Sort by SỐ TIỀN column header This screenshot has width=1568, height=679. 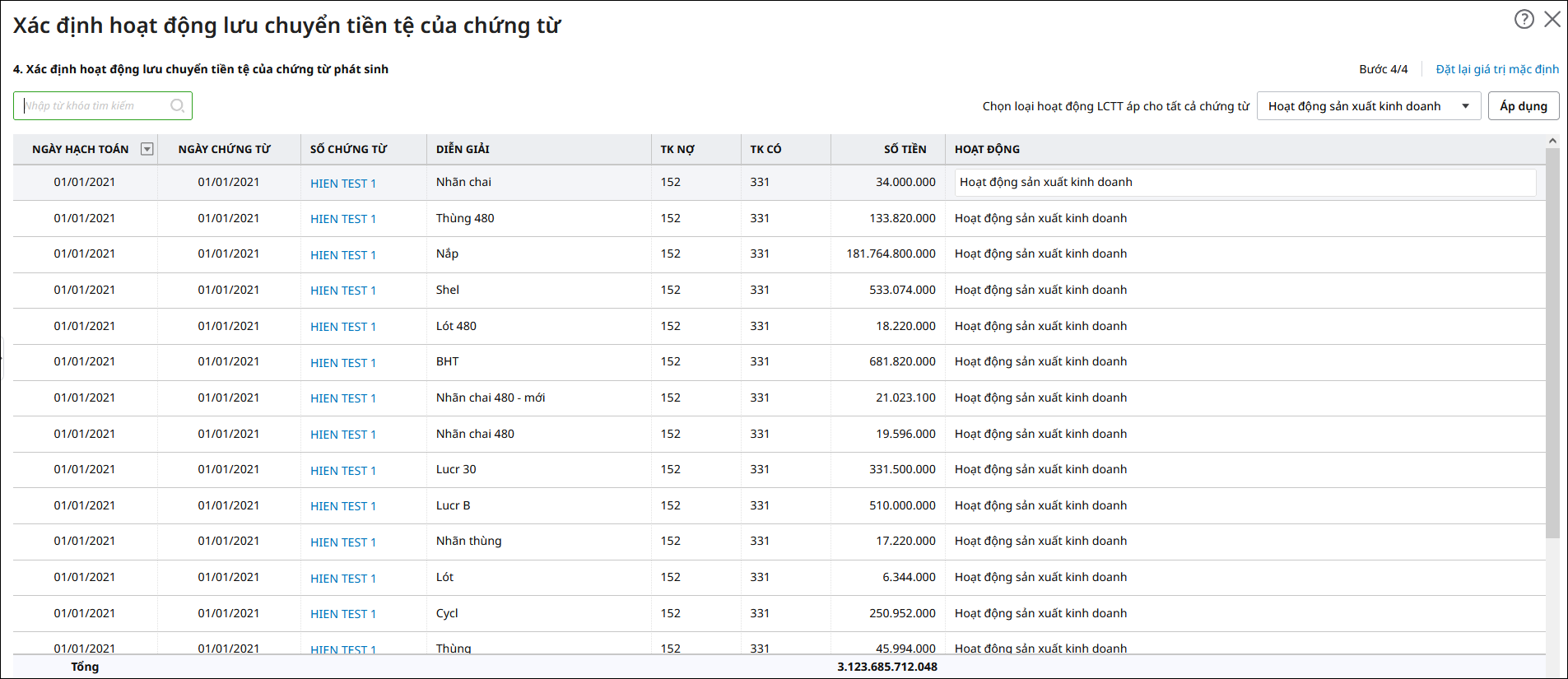tap(905, 149)
